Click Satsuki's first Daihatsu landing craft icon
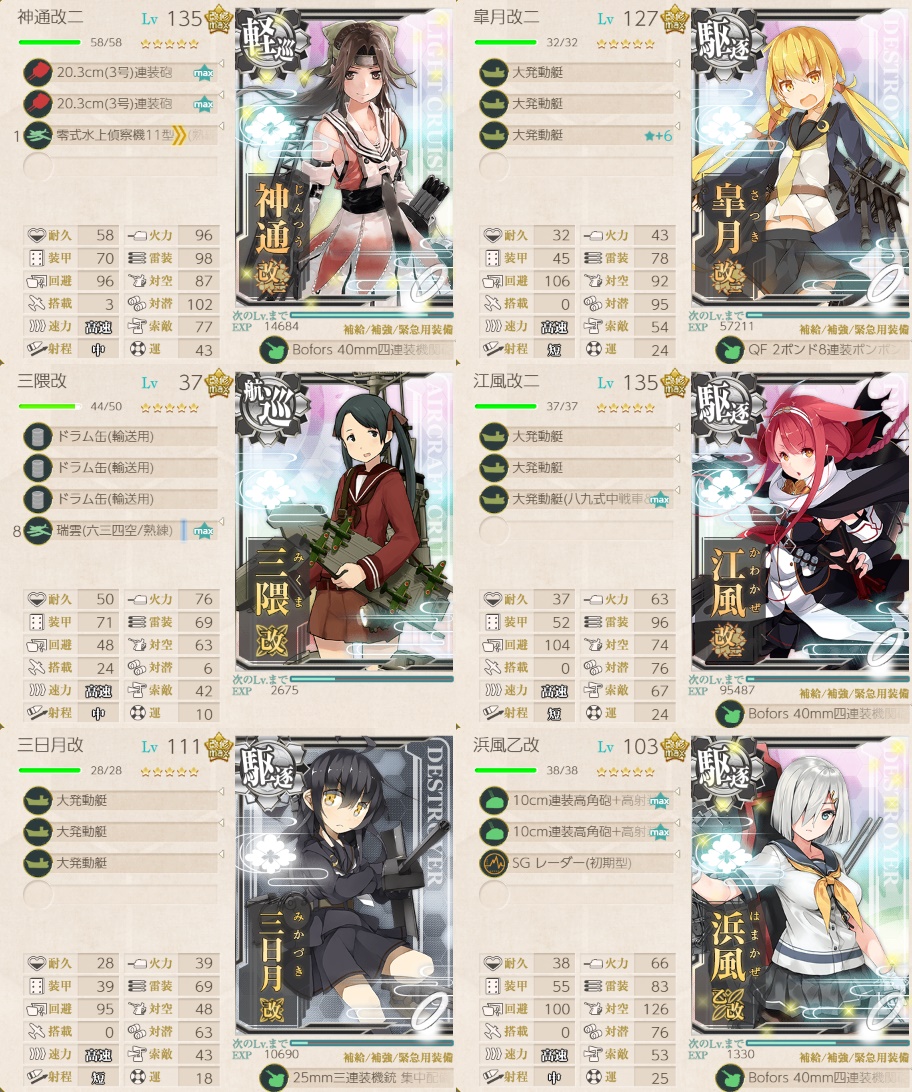The width and height of the screenshot is (912, 1092). click(x=494, y=72)
